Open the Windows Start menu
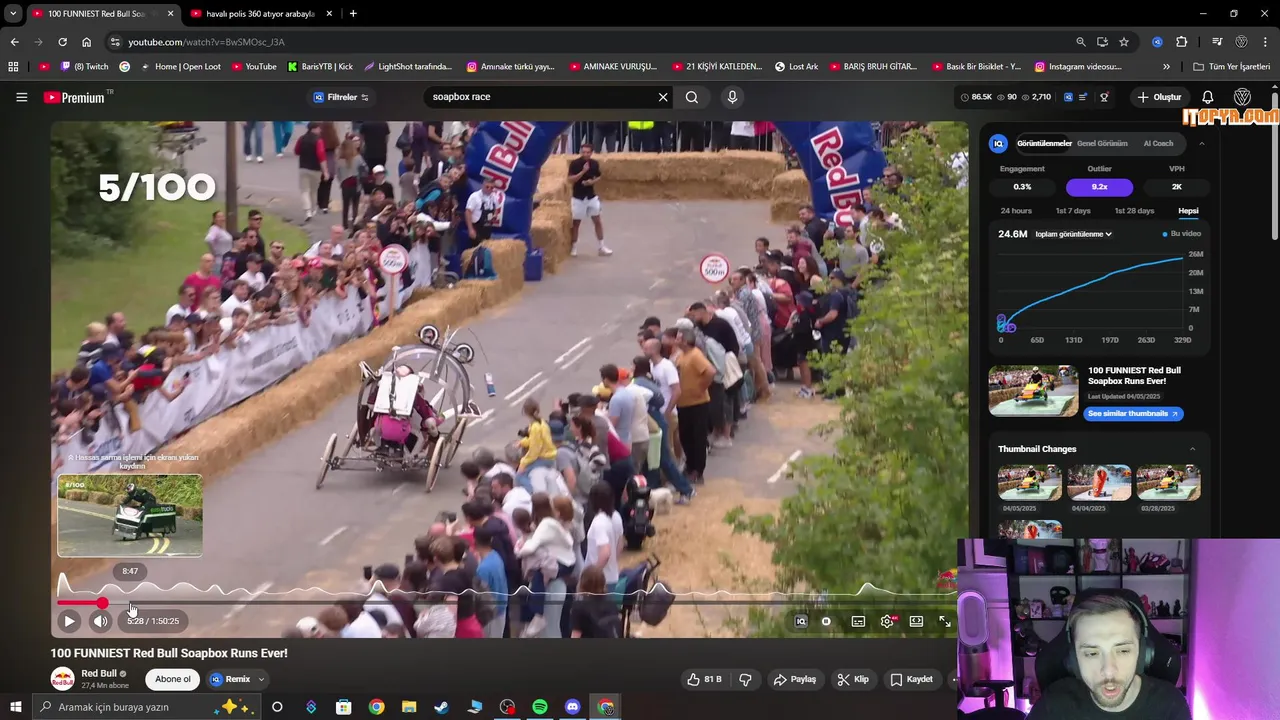This screenshot has width=1280, height=720. pyautogui.click(x=15, y=707)
